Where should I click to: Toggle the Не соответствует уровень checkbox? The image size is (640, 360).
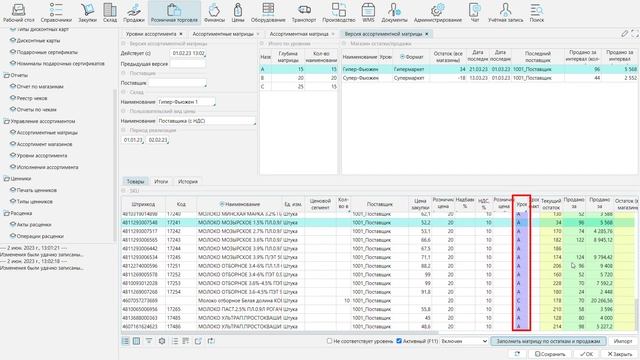point(329,341)
